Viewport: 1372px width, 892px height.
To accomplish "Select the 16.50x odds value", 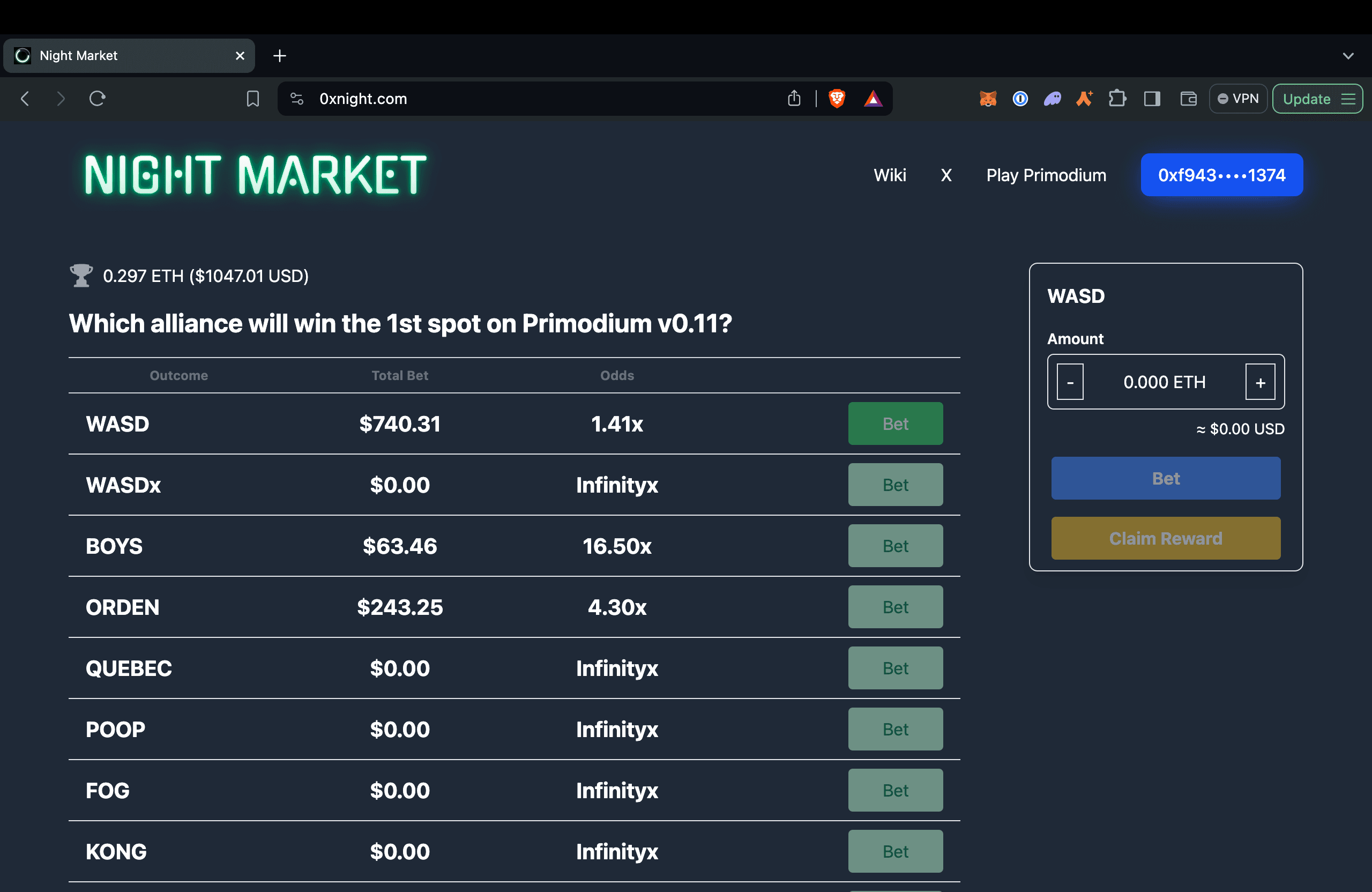I will [x=617, y=546].
